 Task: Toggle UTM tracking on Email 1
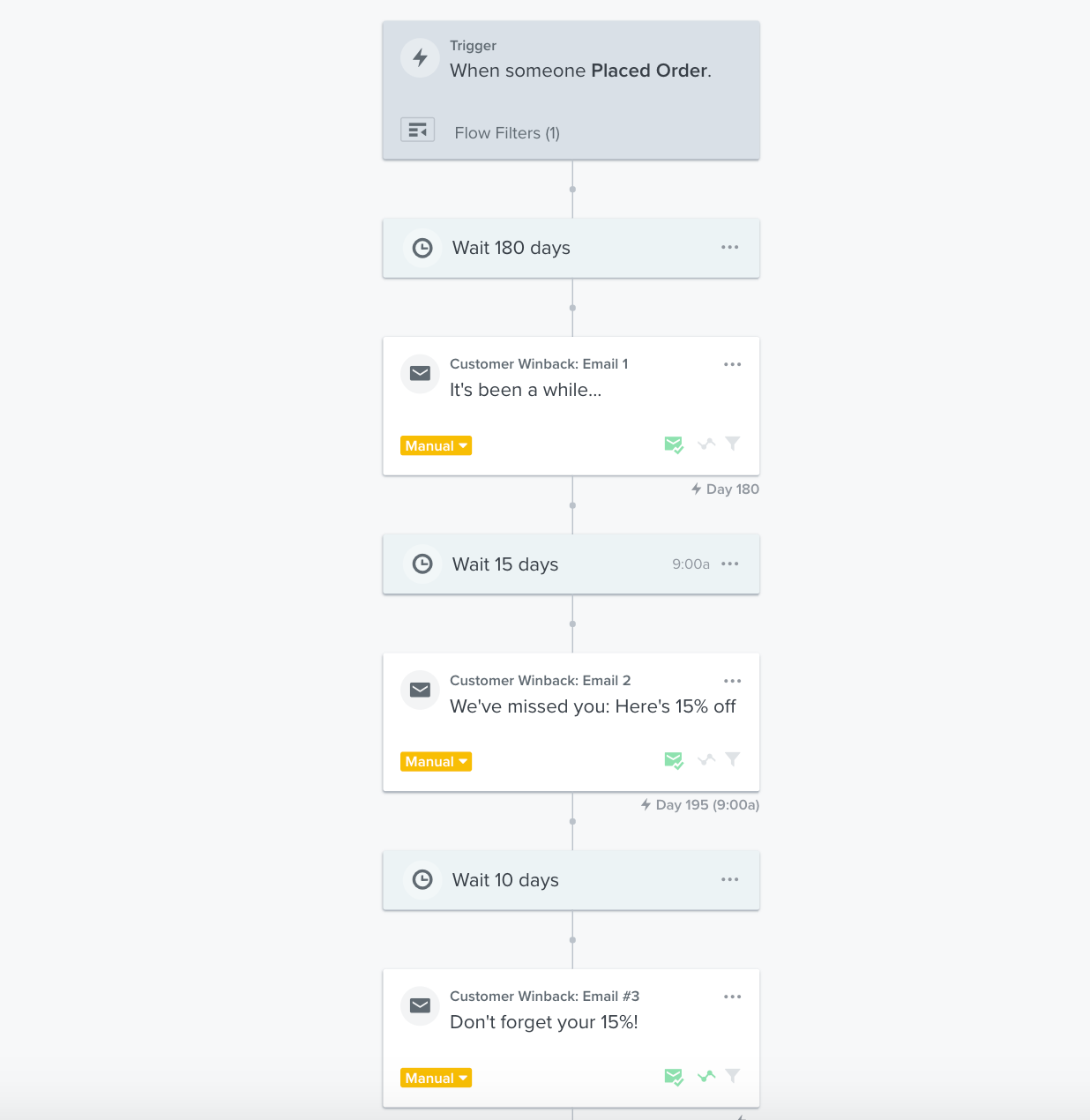coord(706,444)
